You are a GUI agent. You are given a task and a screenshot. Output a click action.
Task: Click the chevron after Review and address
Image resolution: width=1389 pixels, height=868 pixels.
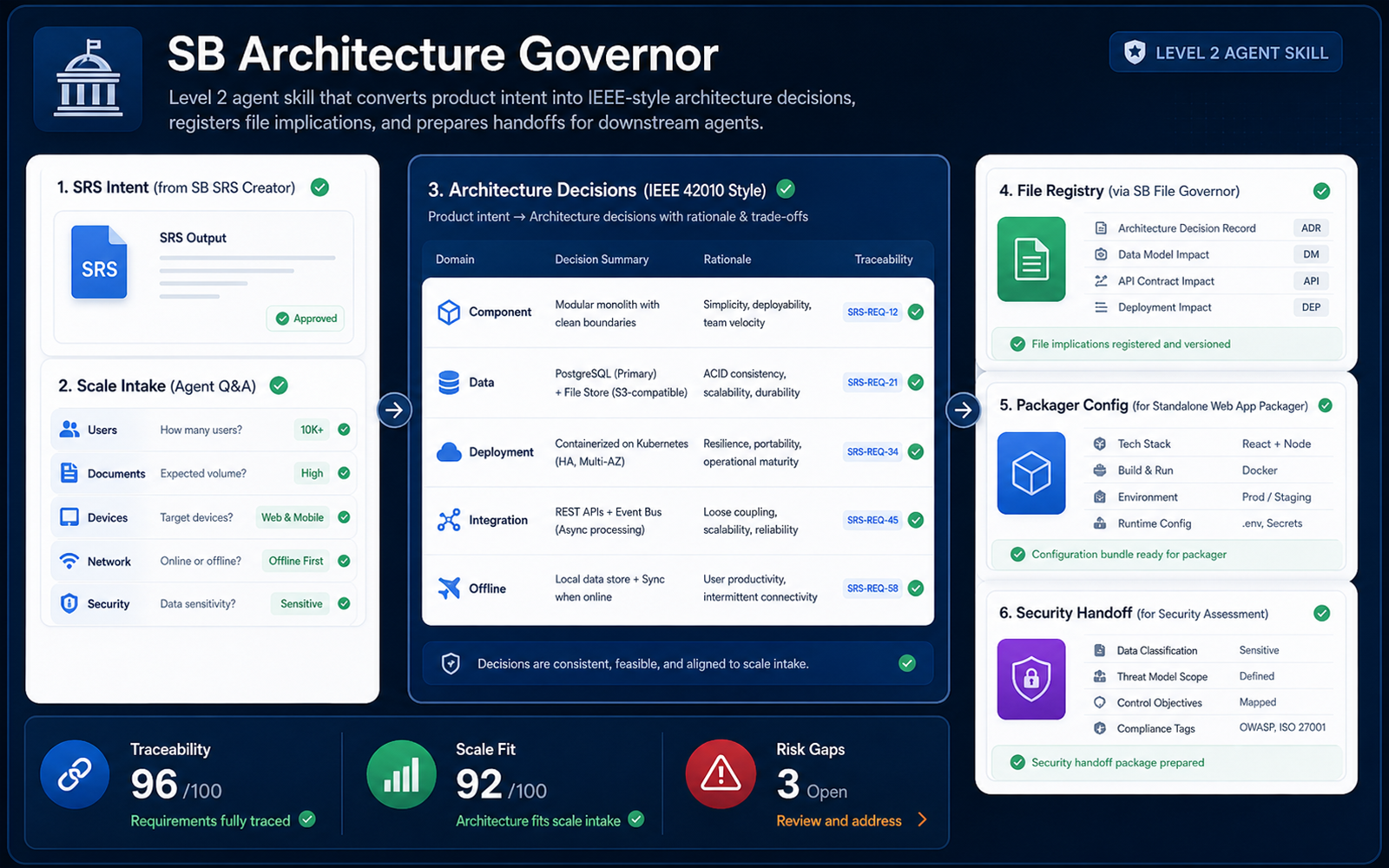click(922, 820)
